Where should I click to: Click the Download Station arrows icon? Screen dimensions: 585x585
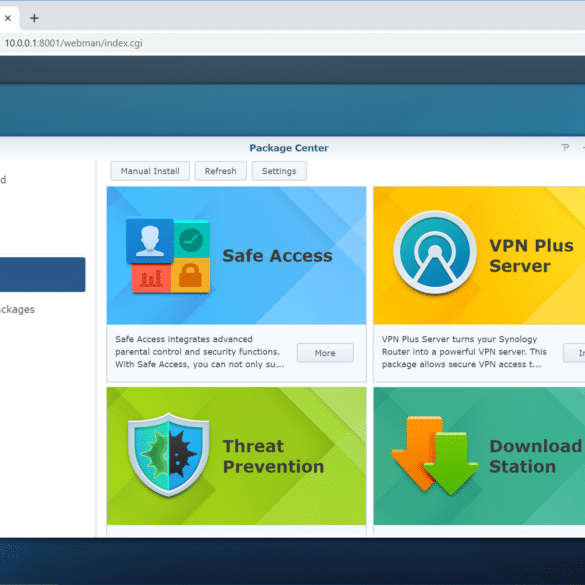click(x=435, y=456)
